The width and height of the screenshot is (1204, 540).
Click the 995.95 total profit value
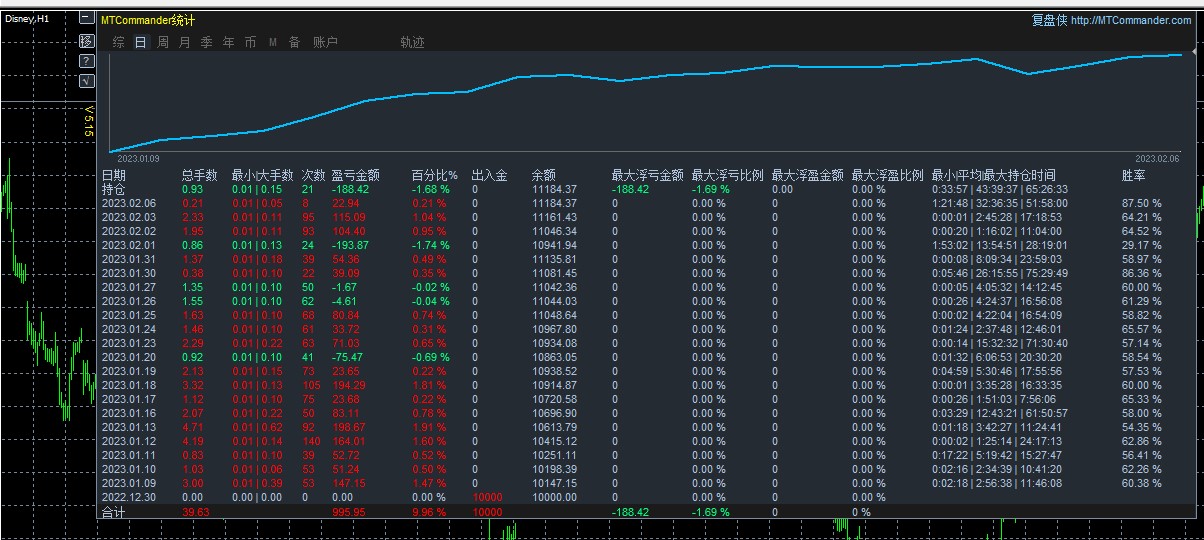[349, 512]
